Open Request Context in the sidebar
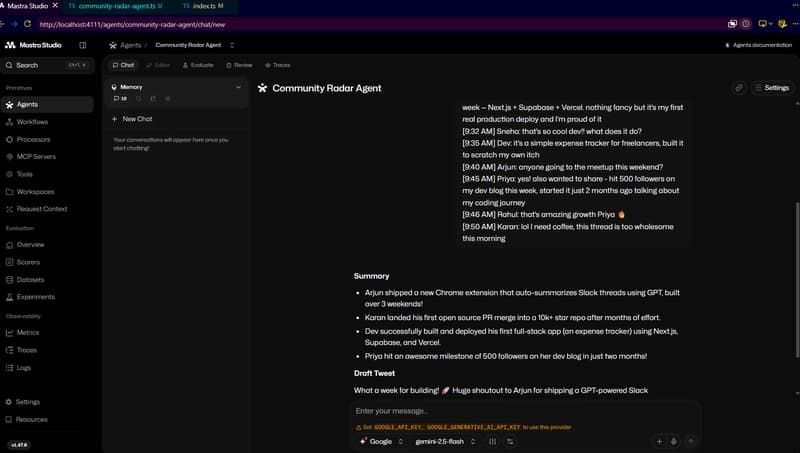Screen dimensions: 800x453 (x=47, y=209)
